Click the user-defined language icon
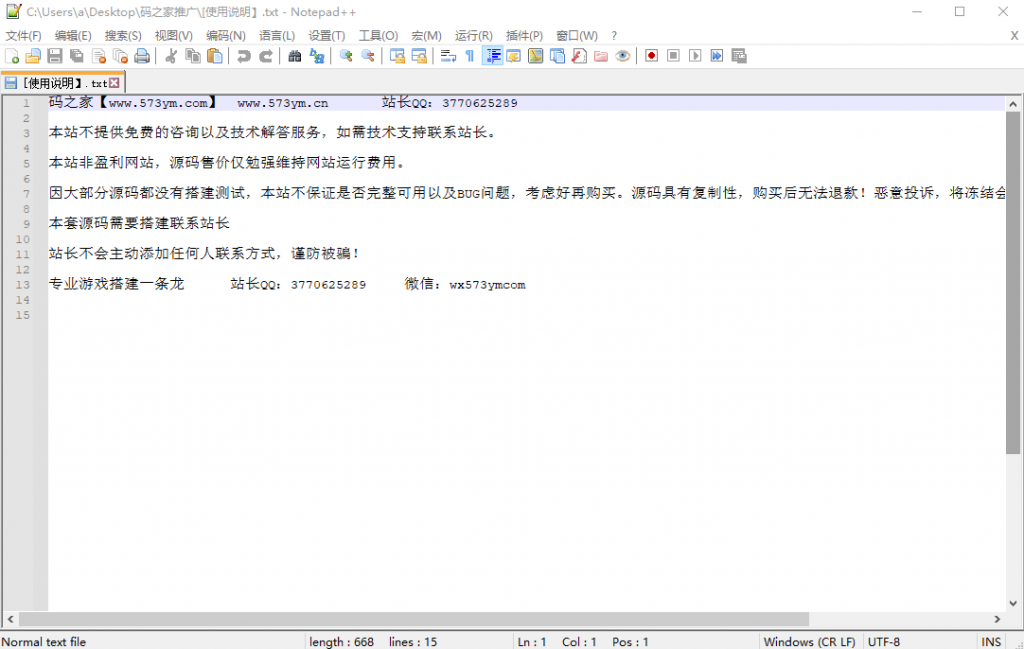Image resolution: width=1024 pixels, height=649 pixels. [x=513, y=56]
